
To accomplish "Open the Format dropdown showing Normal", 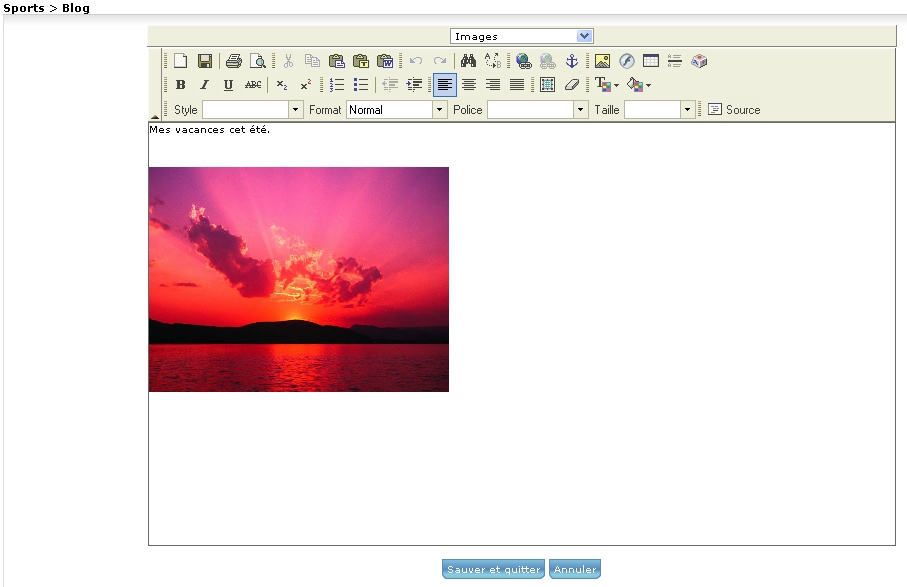I will pyautogui.click(x=396, y=109).
